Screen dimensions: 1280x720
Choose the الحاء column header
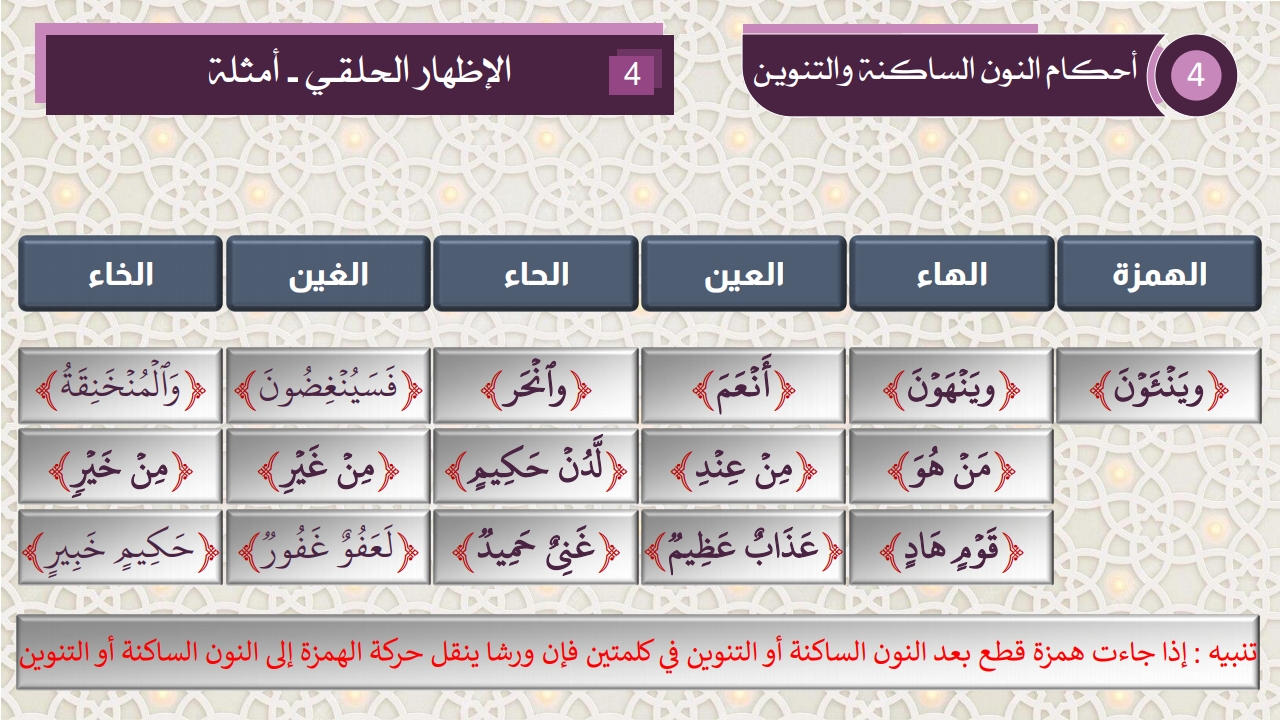coord(535,274)
